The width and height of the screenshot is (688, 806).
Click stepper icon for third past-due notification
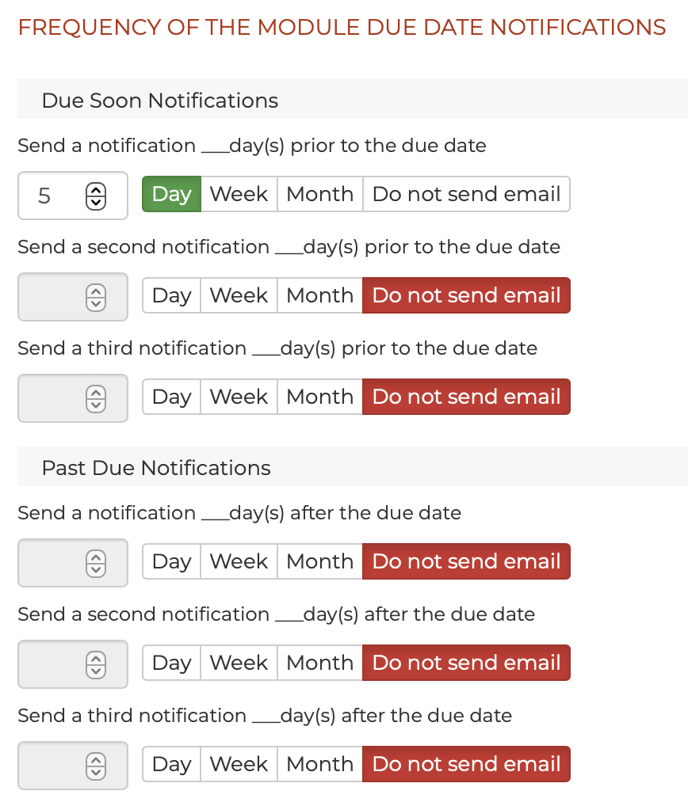tap(95, 765)
